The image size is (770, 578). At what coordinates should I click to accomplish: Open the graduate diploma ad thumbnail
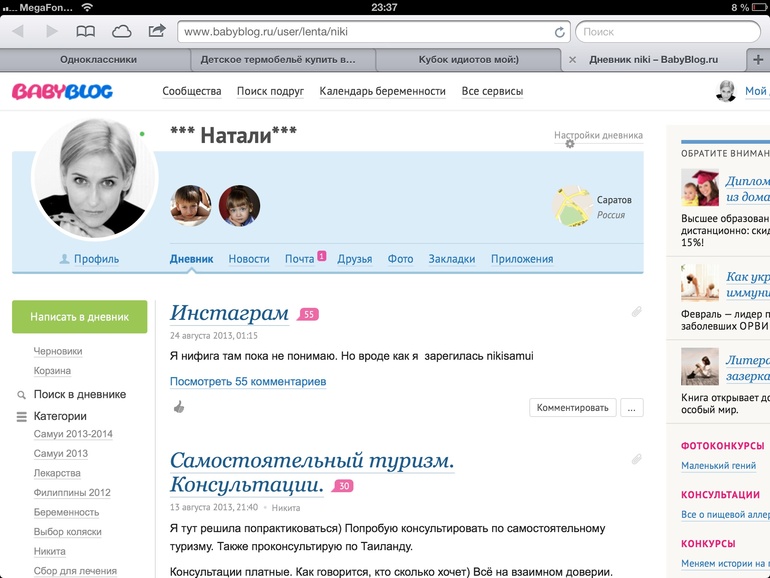click(700, 187)
